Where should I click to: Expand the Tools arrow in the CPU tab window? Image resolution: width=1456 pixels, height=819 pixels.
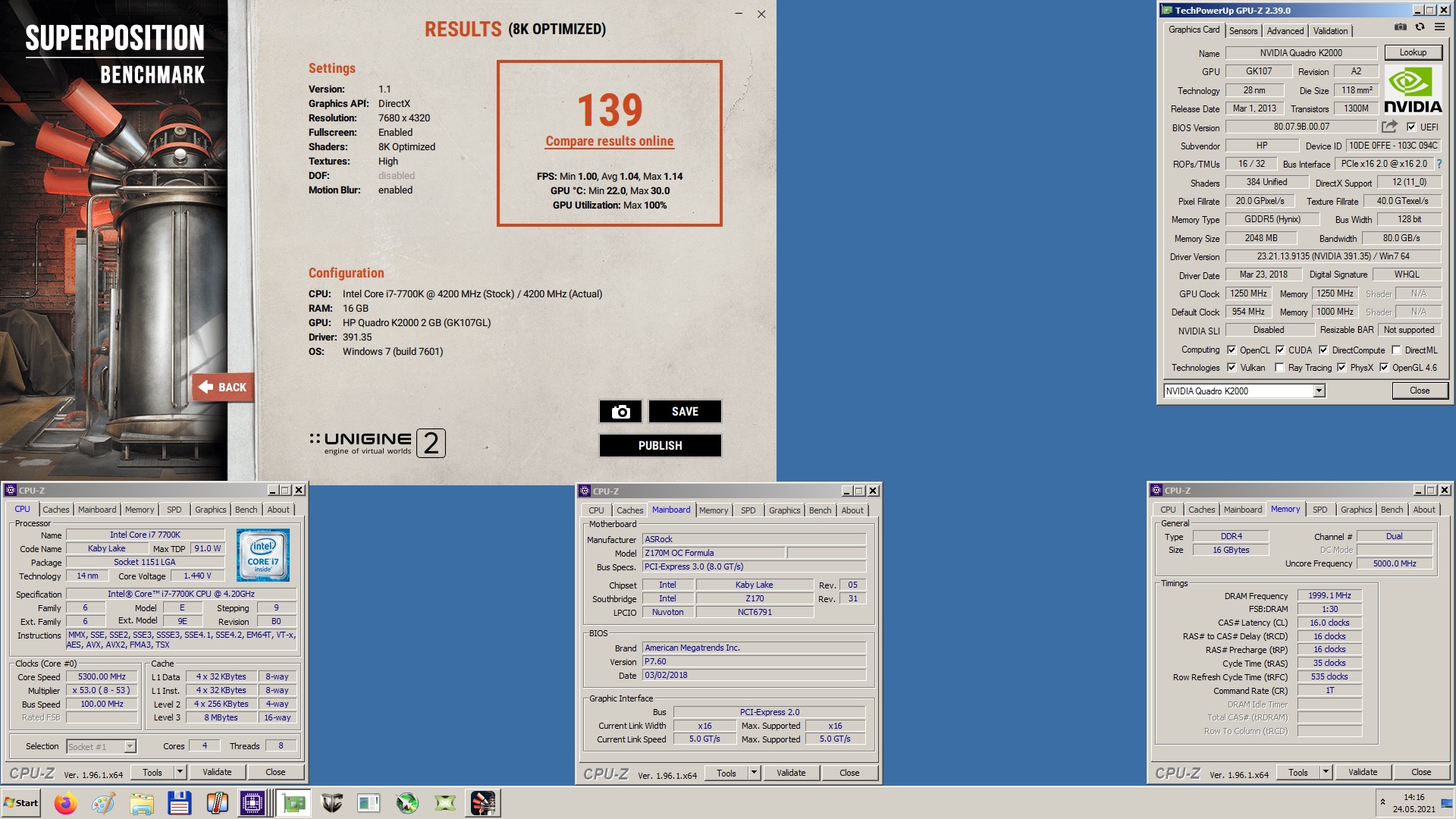[x=180, y=772]
